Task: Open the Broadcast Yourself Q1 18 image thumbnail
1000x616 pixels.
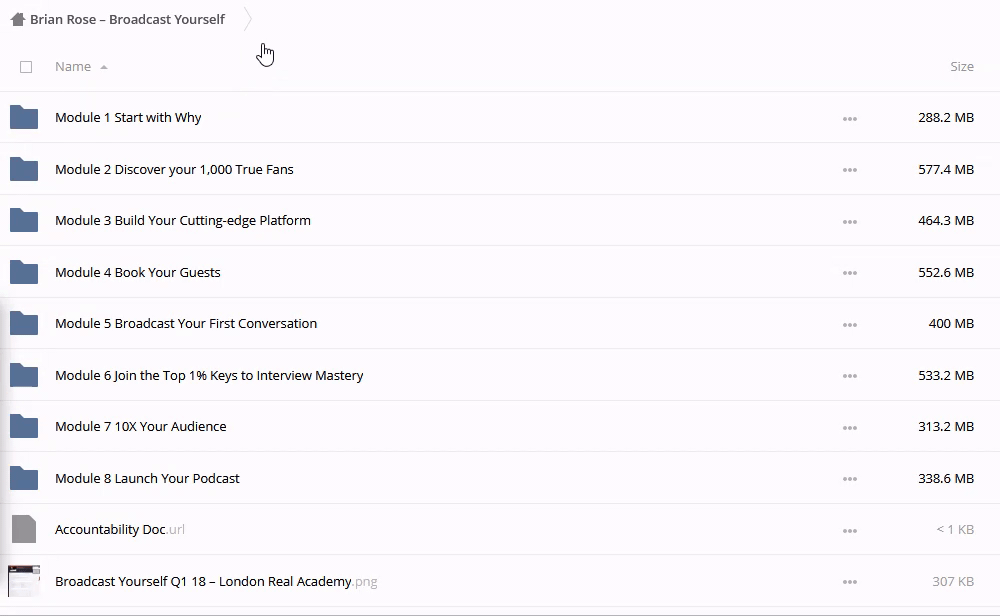Action: (x=24, y=581)
